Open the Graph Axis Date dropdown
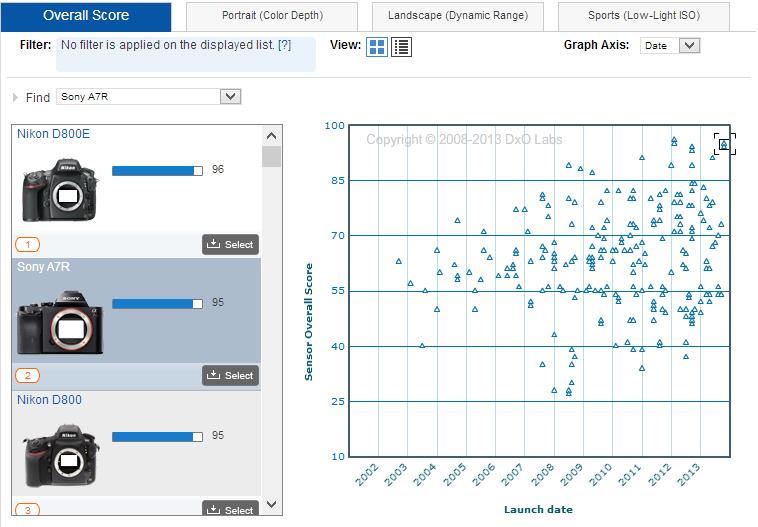The height and width of the screenshot is (527, 758). (671, 46)
